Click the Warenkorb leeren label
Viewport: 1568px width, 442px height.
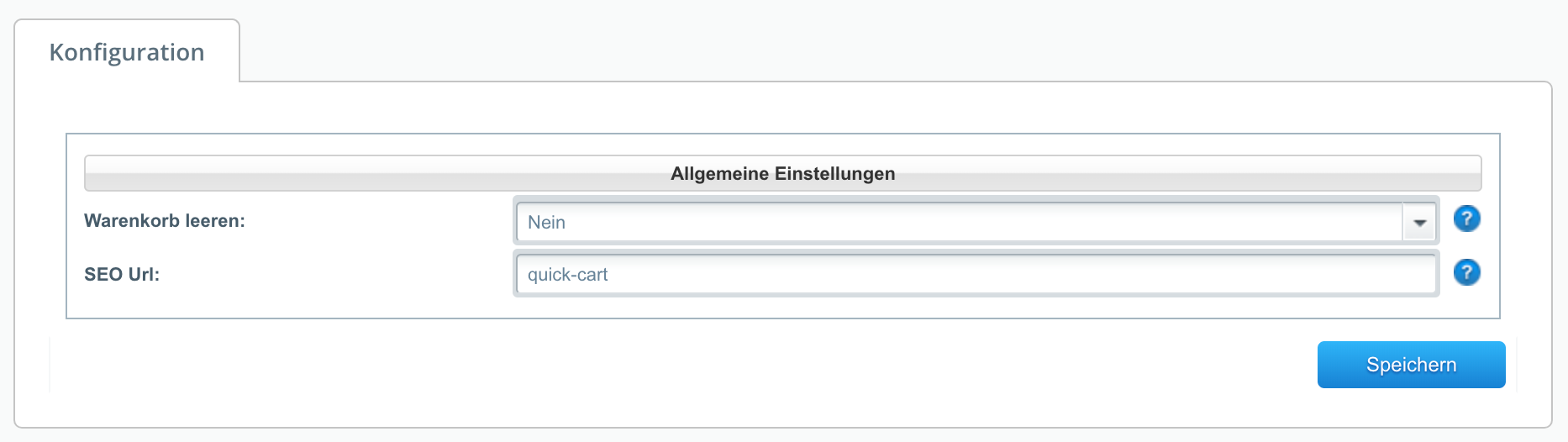pos(165,221)
